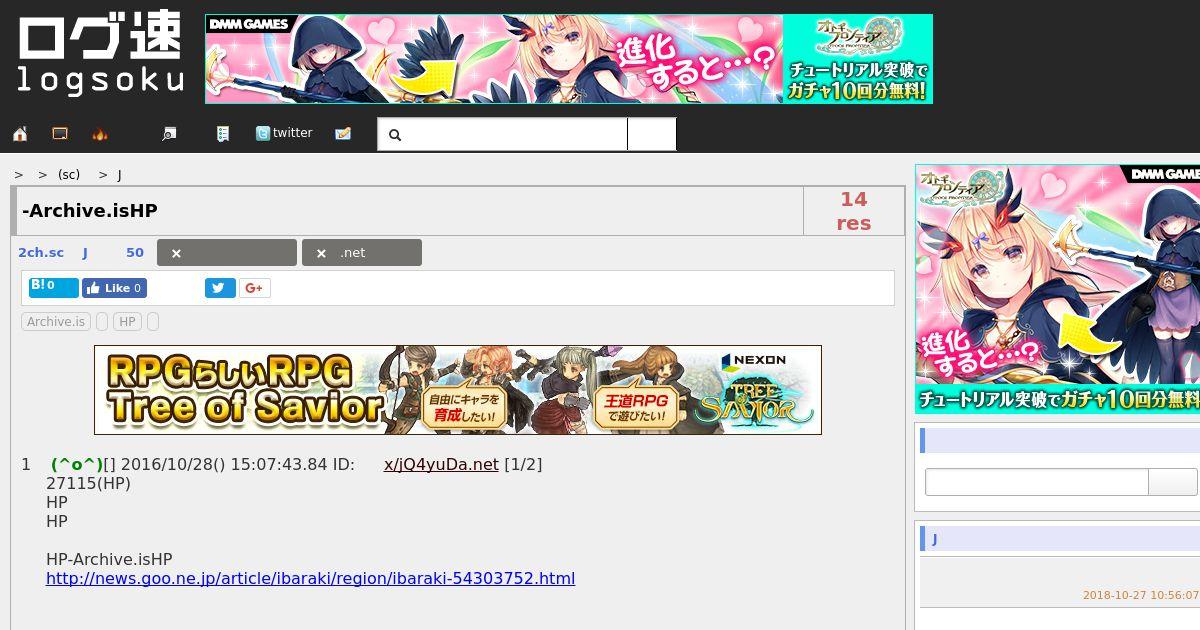Go to the home house icon
Screen dimensions: 1200x630
(20, 134)
